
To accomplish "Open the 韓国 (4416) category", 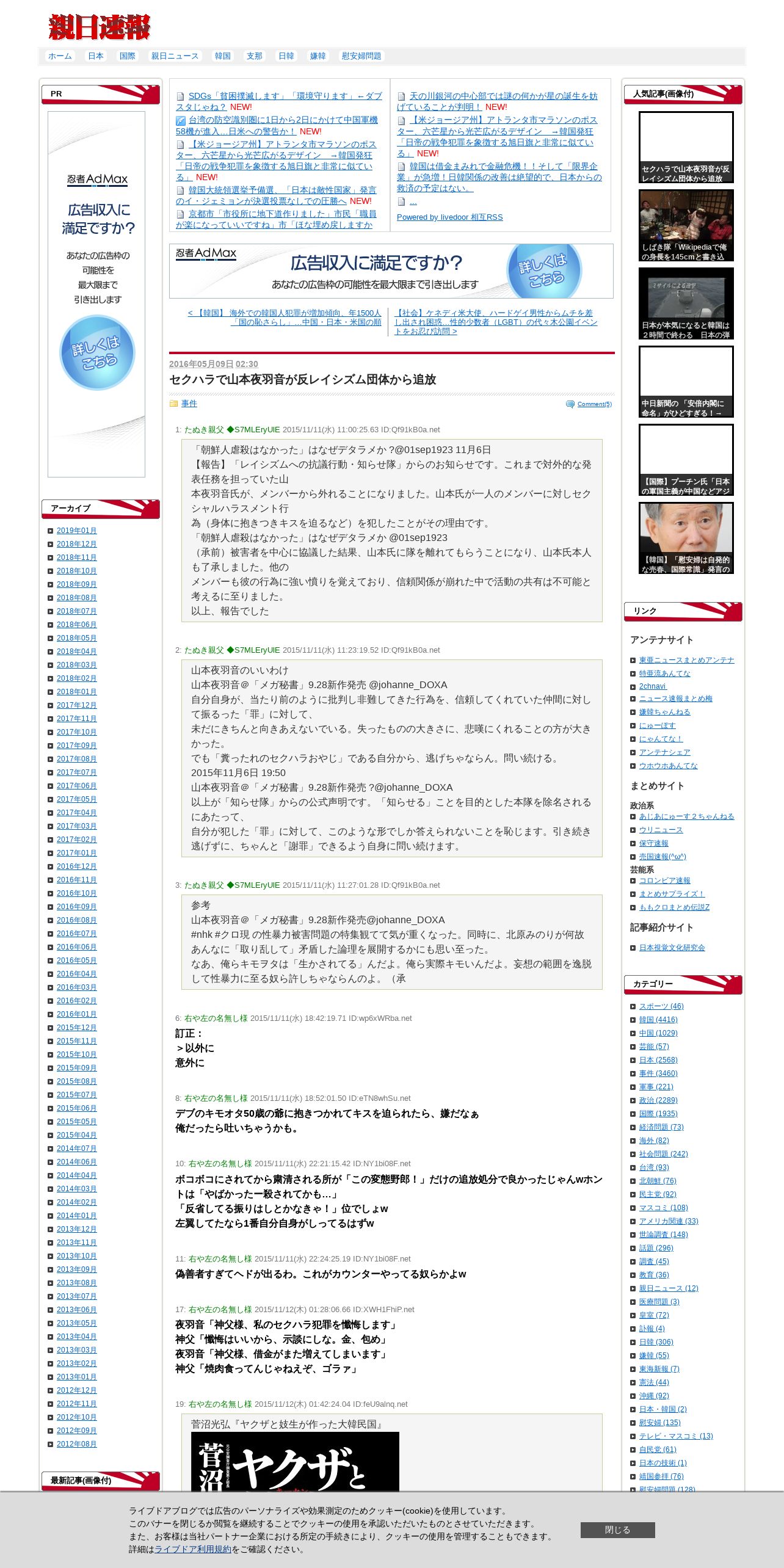I will coord(658,1020).
